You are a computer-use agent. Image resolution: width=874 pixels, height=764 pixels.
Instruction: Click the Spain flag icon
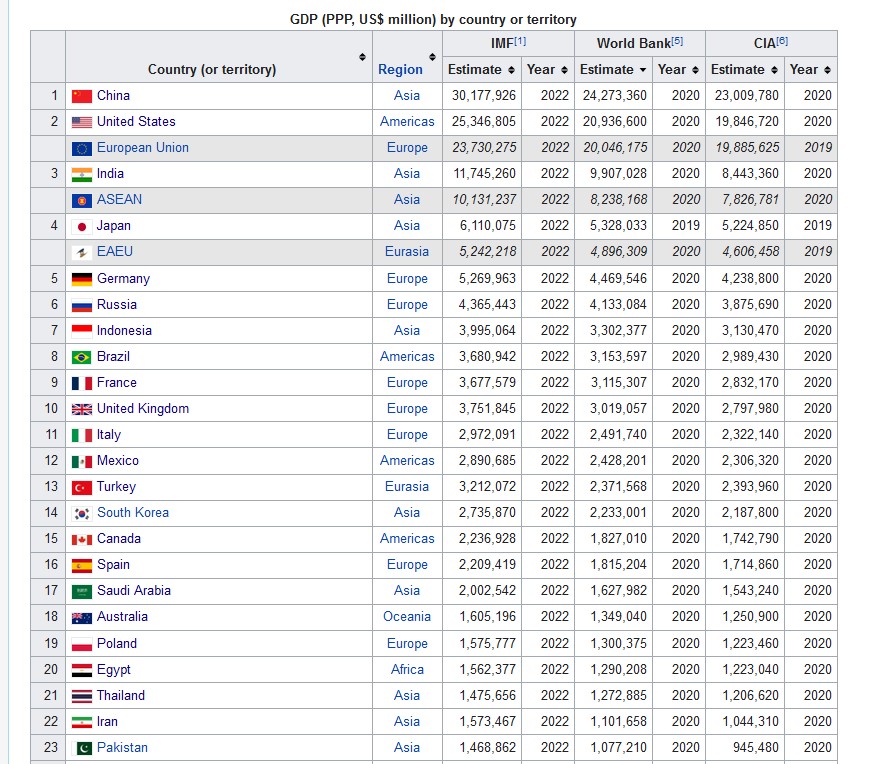(81, 566)
